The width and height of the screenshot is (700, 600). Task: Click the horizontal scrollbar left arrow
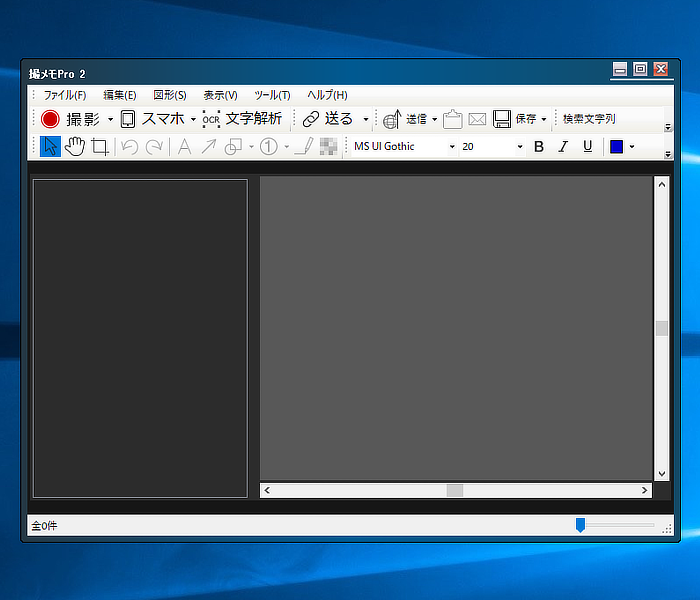click(x=267, y=490)
